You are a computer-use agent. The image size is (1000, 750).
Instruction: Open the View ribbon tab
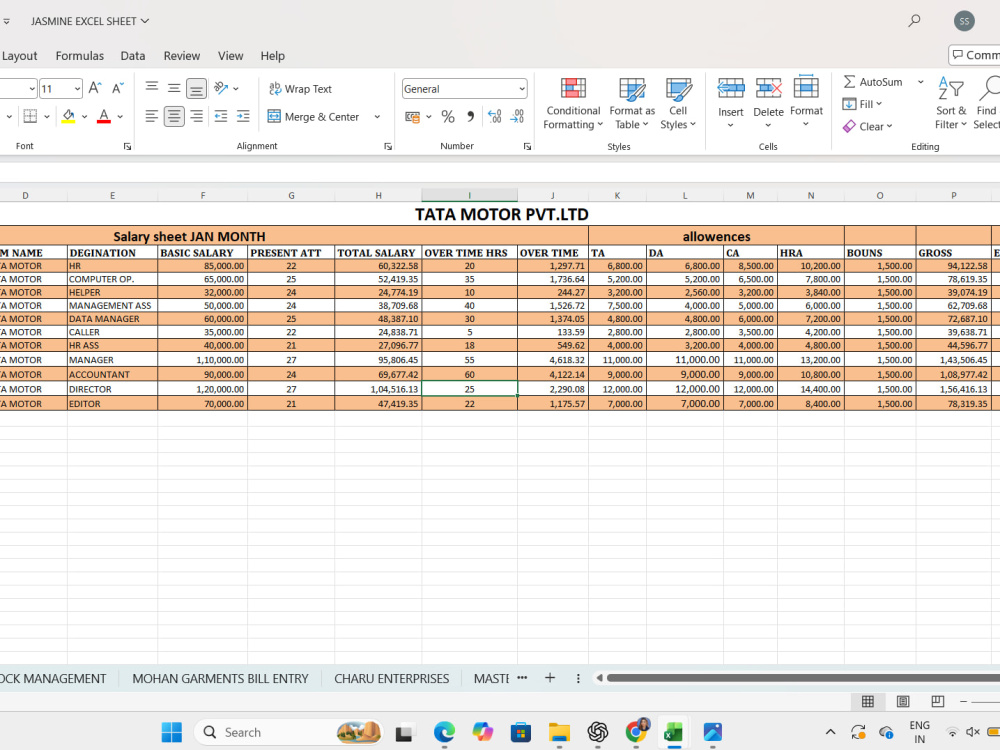point(230,56)
